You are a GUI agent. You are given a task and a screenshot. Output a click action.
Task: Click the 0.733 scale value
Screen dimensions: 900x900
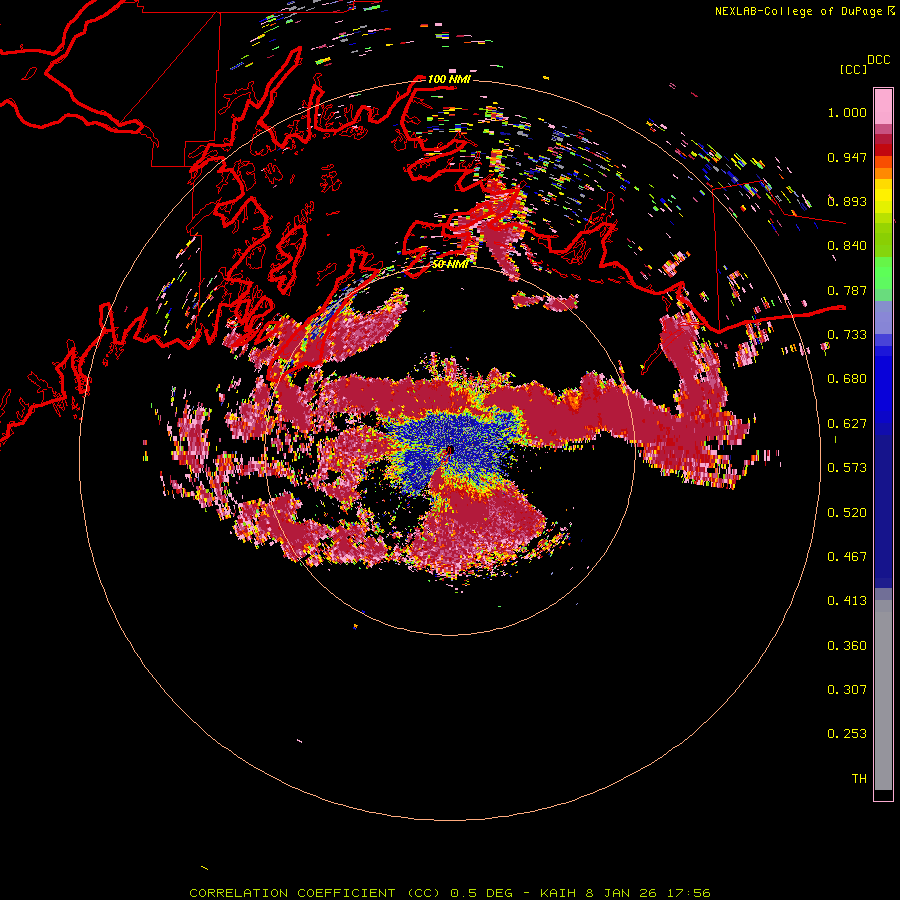click(847, 335)
